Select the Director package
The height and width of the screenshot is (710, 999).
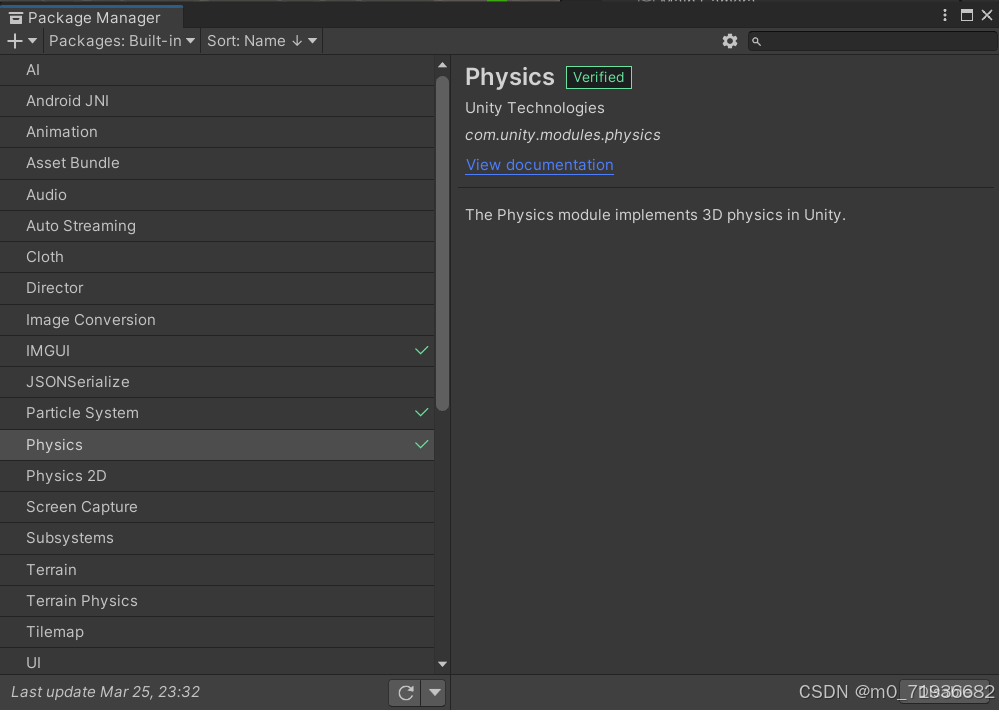point(217,288)
